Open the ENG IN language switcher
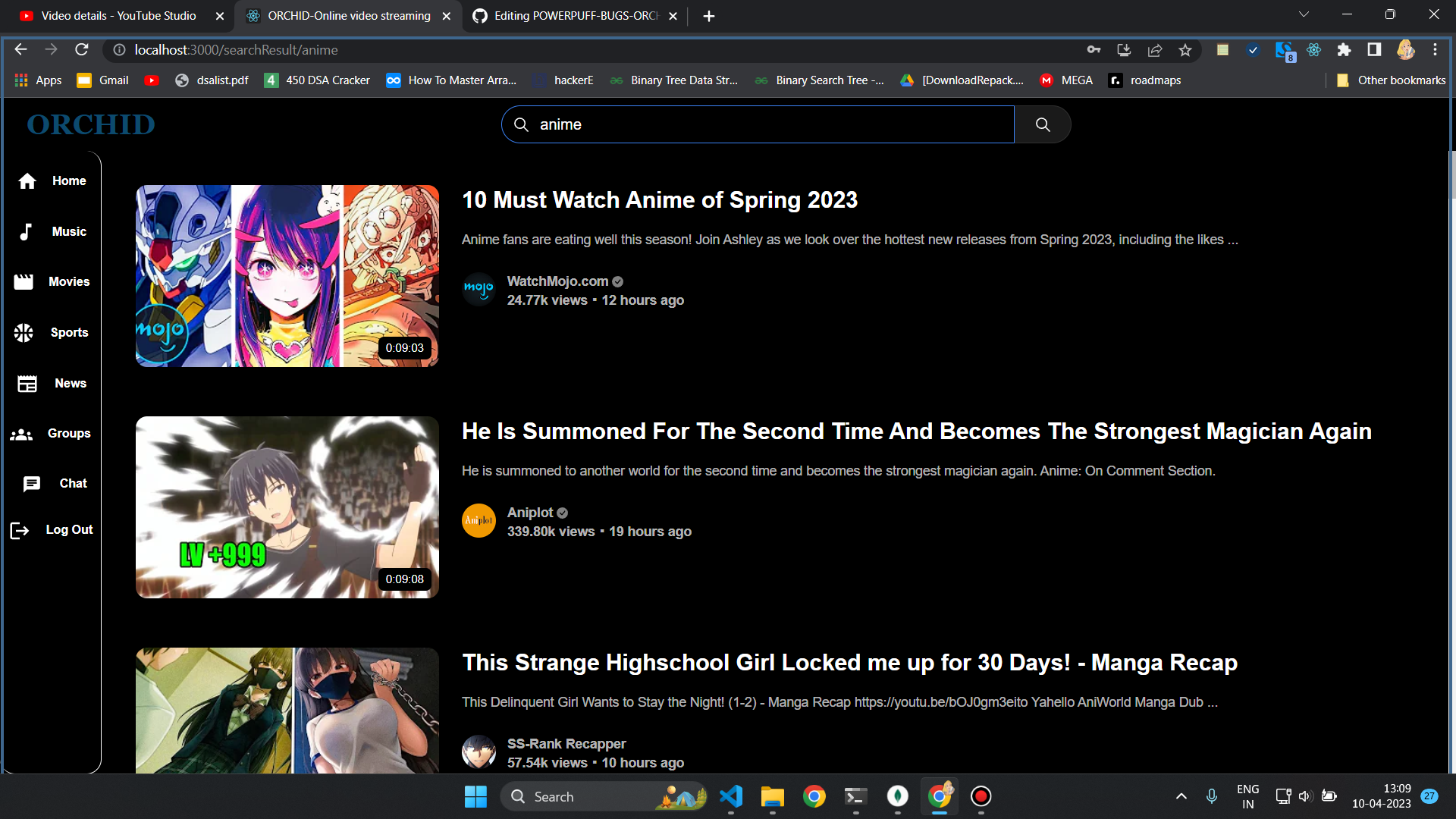This screenshot has width=1456, height=819. [1247, 795]
